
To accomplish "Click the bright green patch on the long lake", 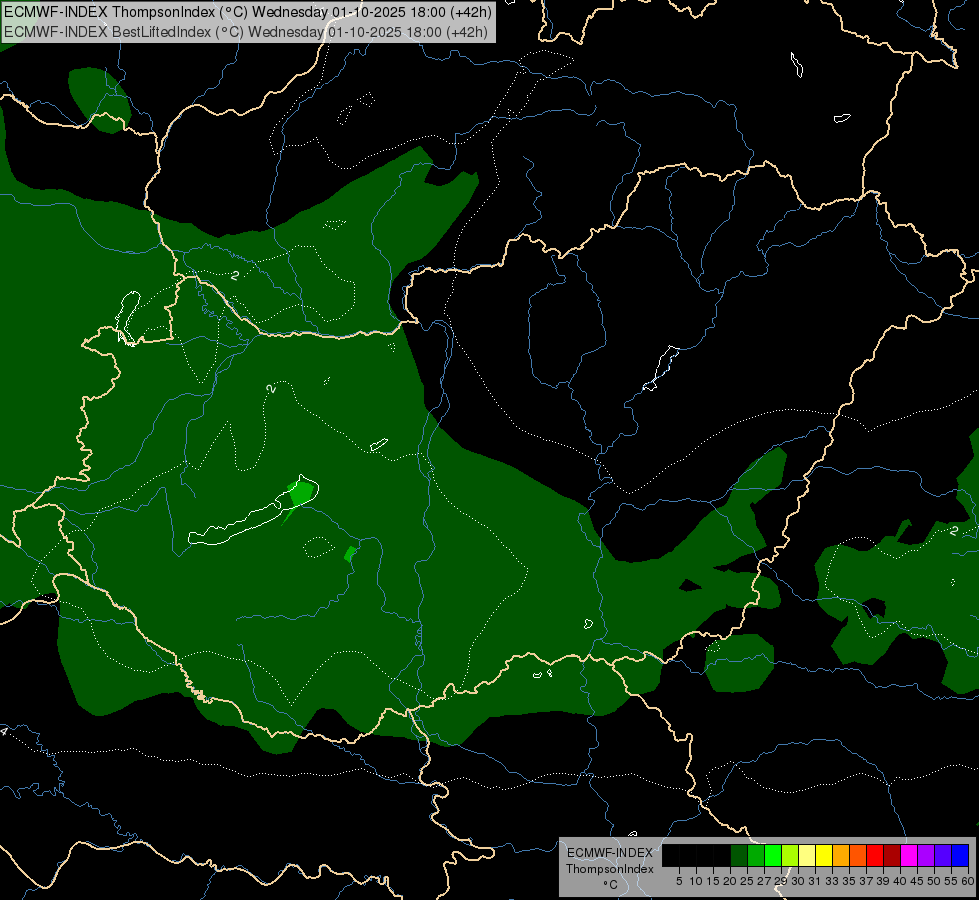I will coord(301,495).
